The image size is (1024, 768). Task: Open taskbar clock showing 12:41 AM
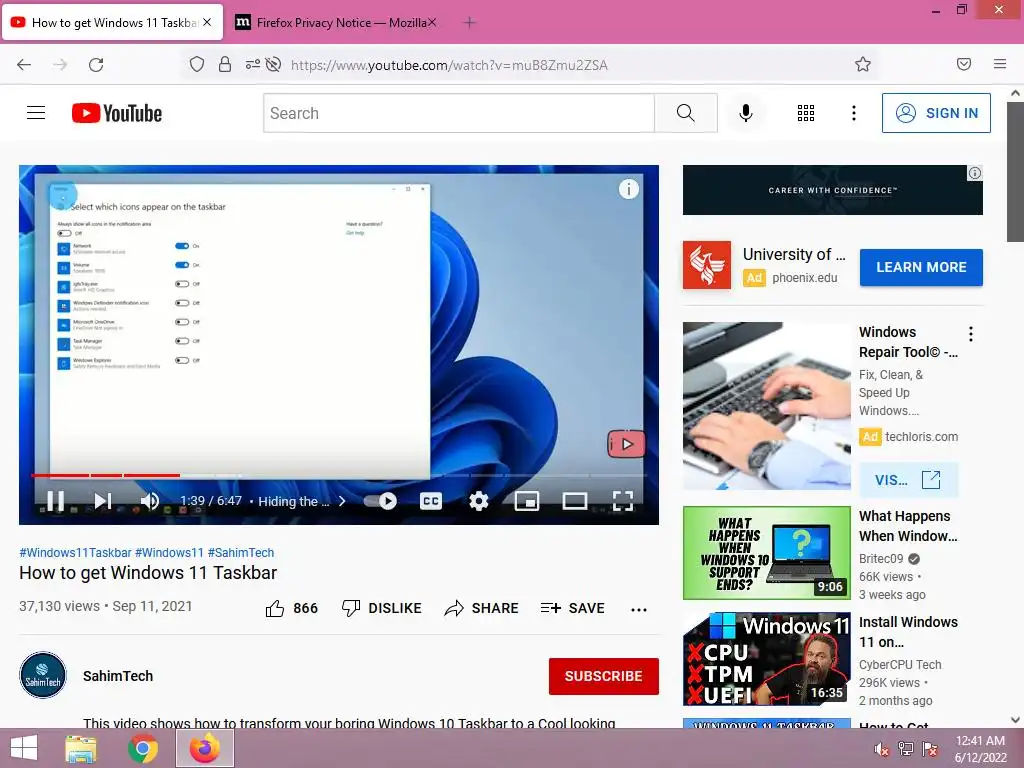pos(980,749)
